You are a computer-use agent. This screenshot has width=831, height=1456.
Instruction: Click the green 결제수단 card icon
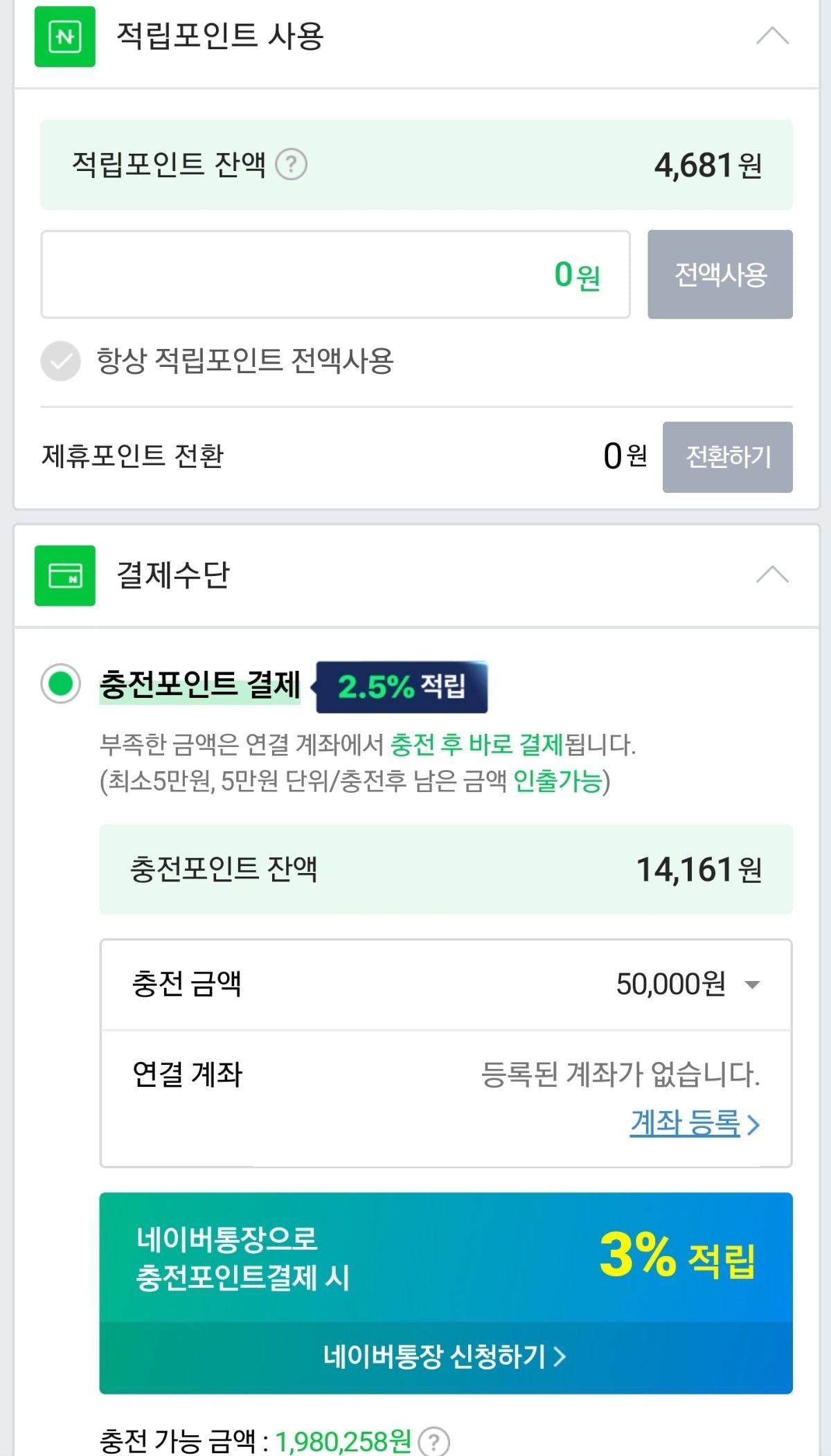[x=64, y=575]
